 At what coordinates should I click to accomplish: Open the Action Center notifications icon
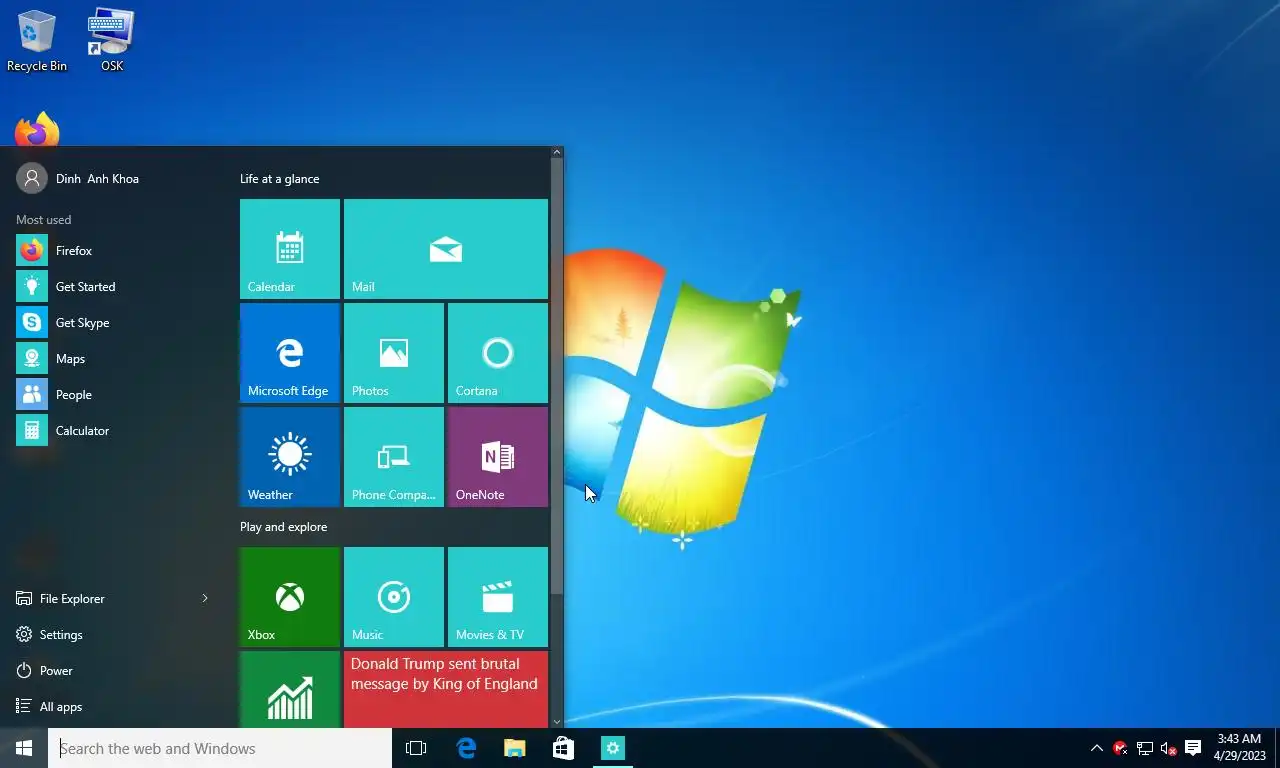tap(1193, 748)
